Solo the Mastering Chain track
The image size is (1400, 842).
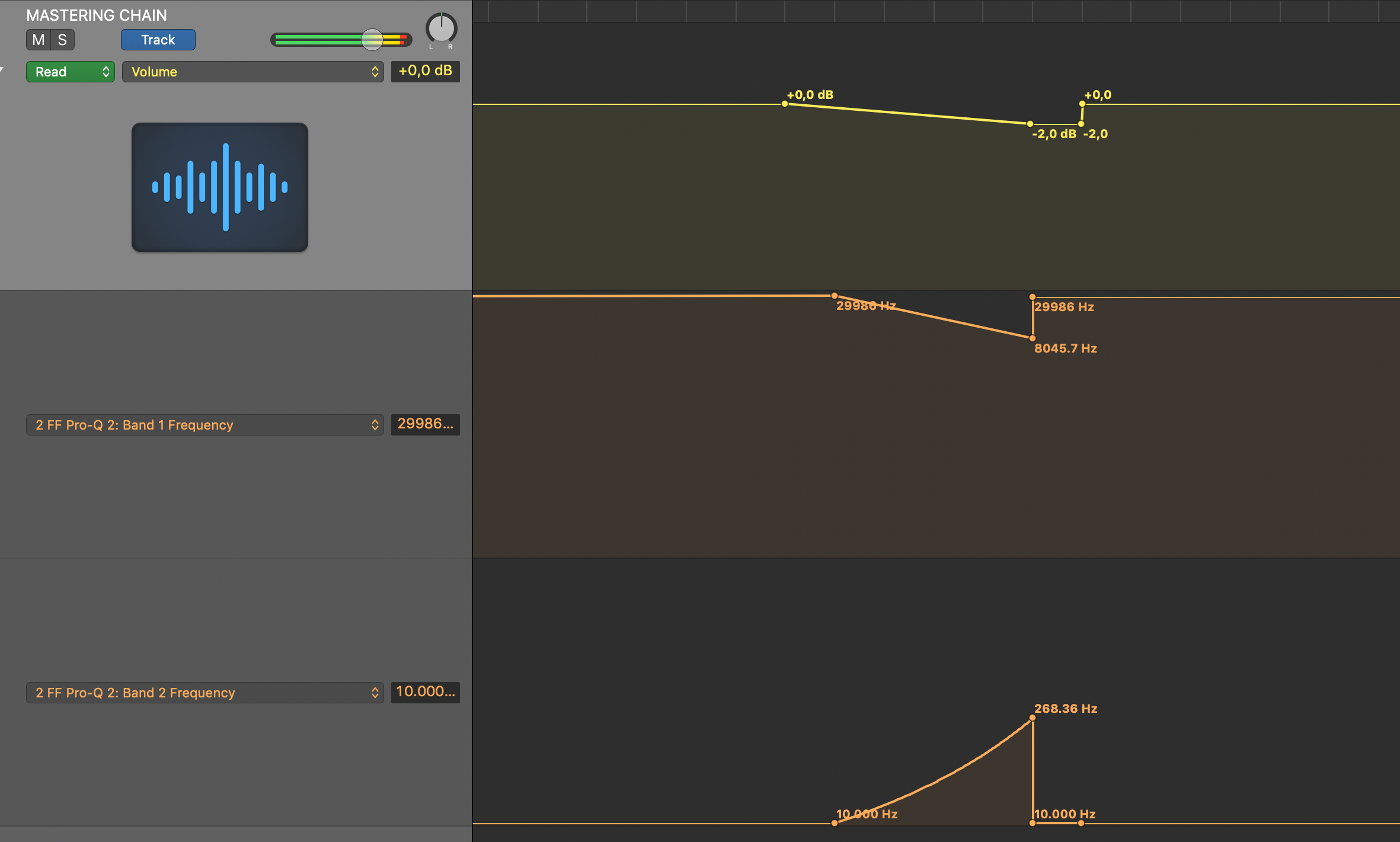click(x=61, y=40)
